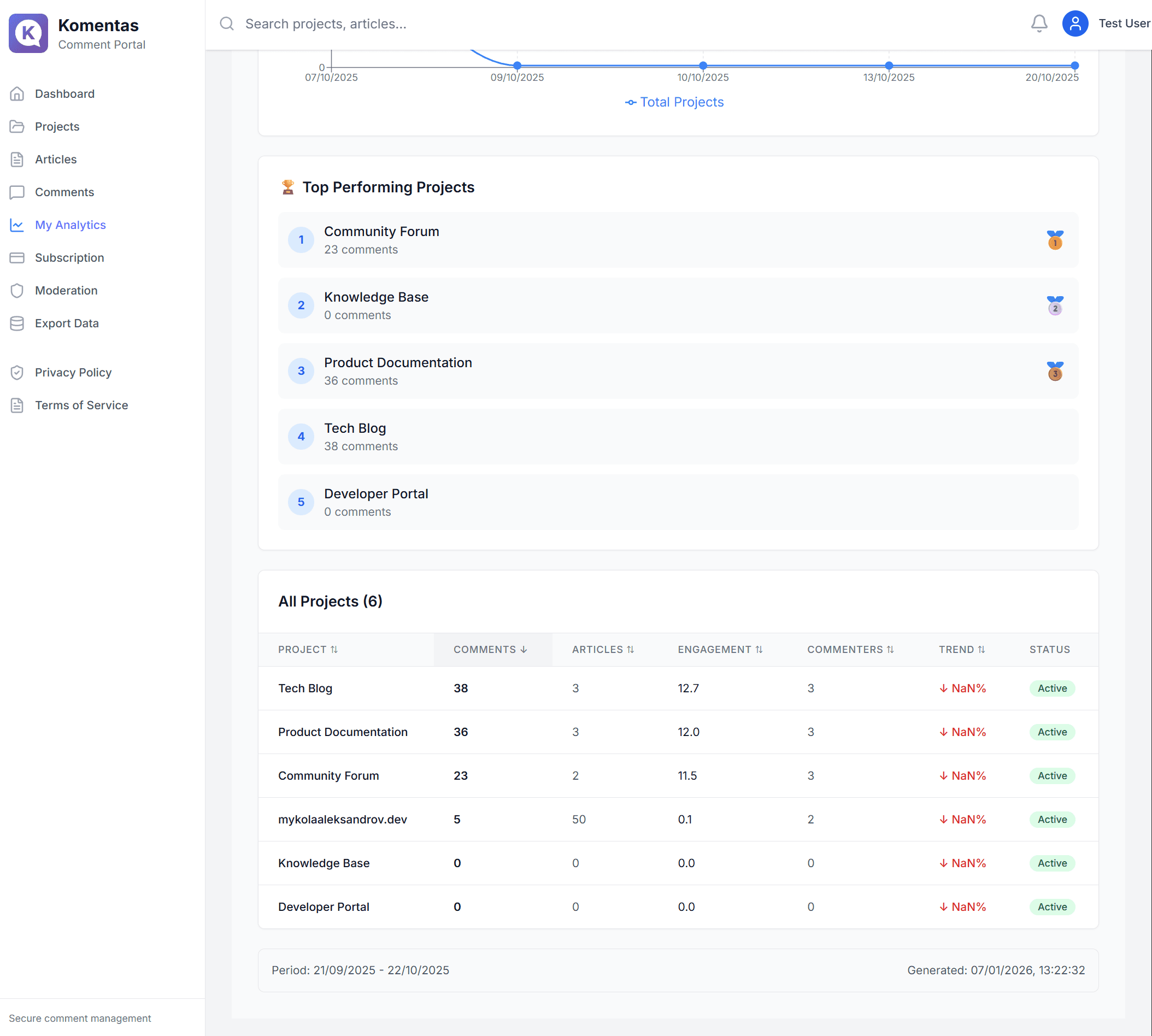This screenshot has height=1036, width=1152.
Task: Click the Komentas logo icon
Action: (x=28, y=33)
